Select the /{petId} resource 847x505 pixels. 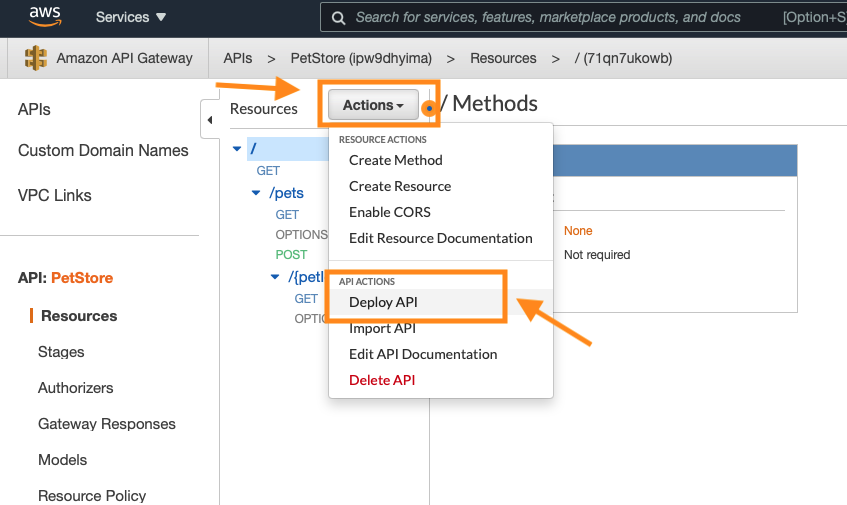click(x=306, y=277)
